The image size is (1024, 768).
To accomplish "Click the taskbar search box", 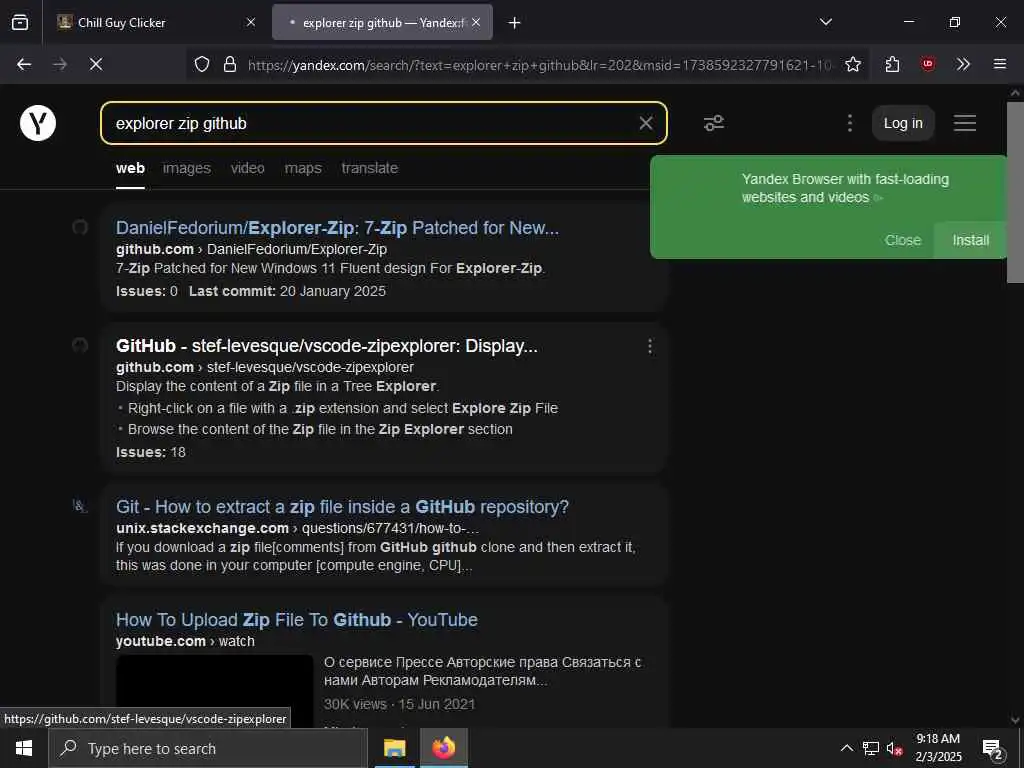I will pyautogui.click(x=208, y=748).
